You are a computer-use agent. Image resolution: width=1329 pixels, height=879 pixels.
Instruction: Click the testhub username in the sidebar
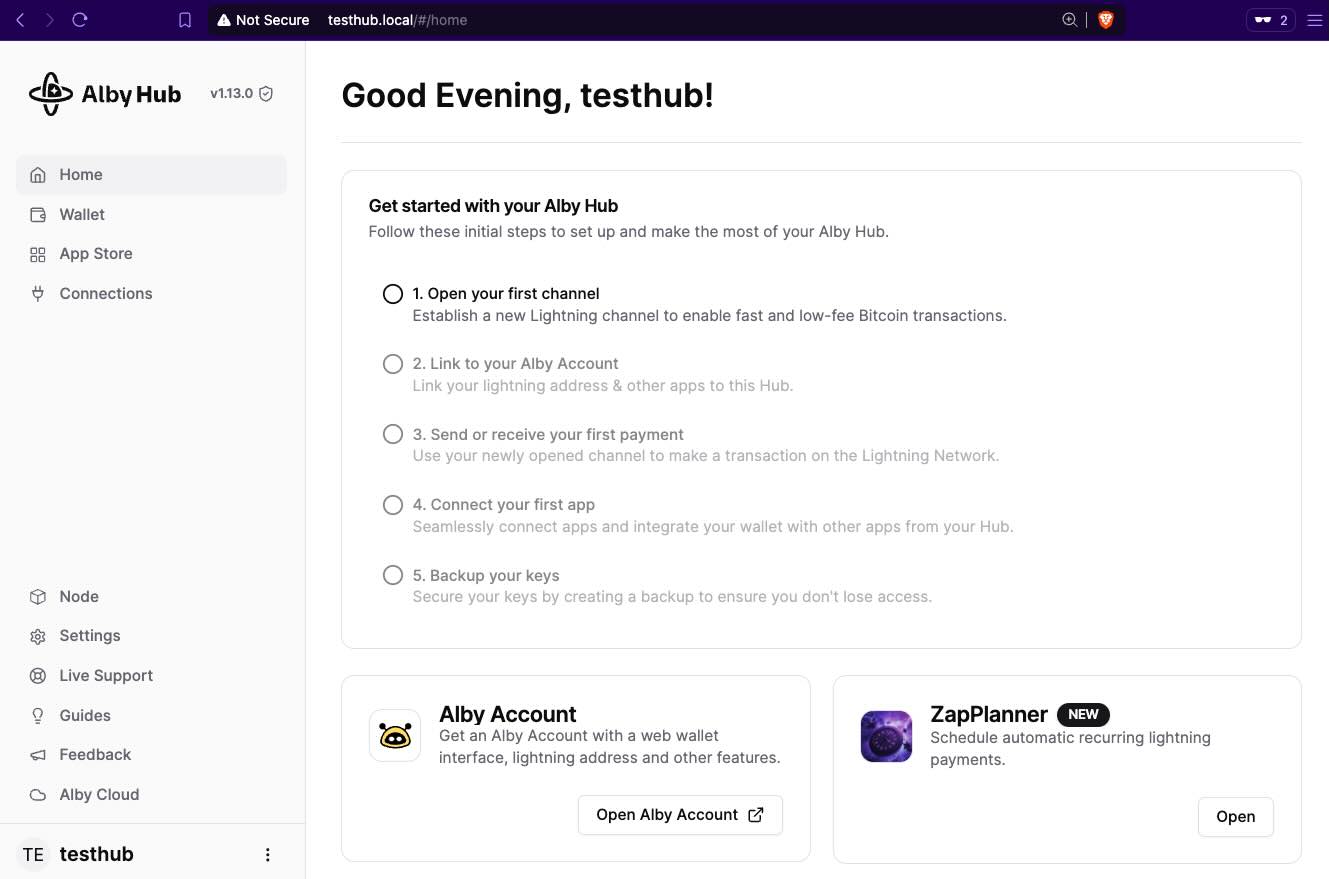click(97, 854)
